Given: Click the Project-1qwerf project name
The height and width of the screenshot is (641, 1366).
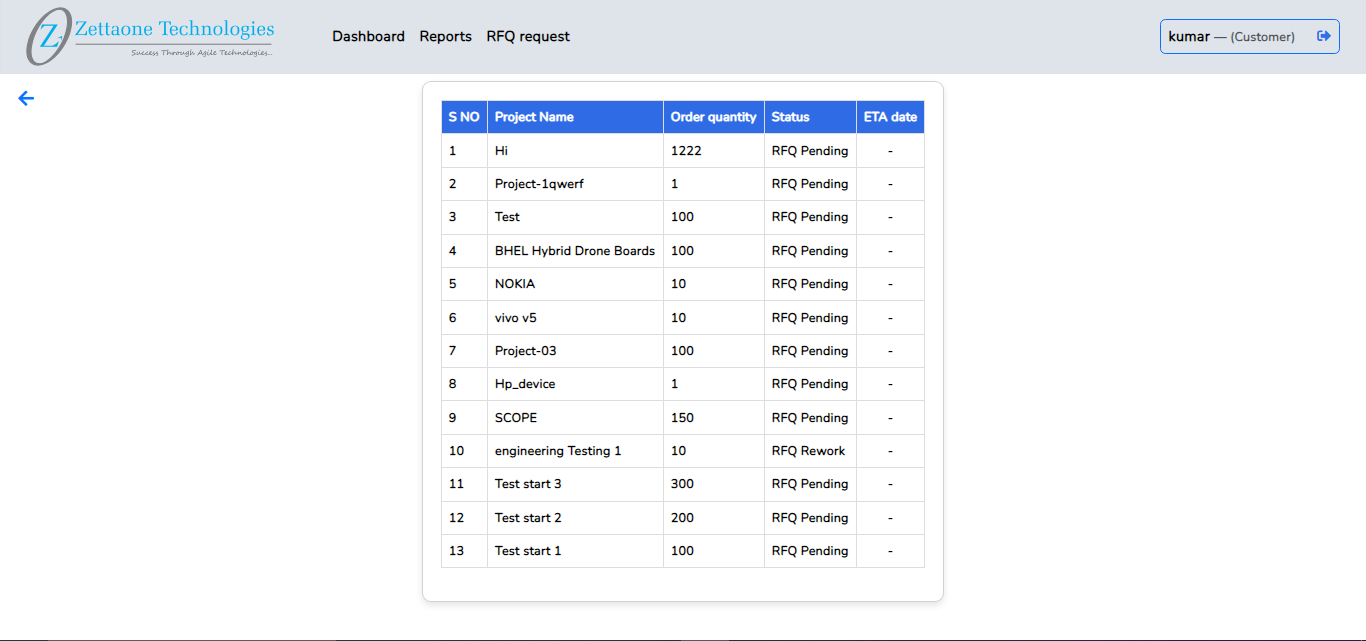Looking at the screenshot, I should pyautogui.click(x=539, y=184).
